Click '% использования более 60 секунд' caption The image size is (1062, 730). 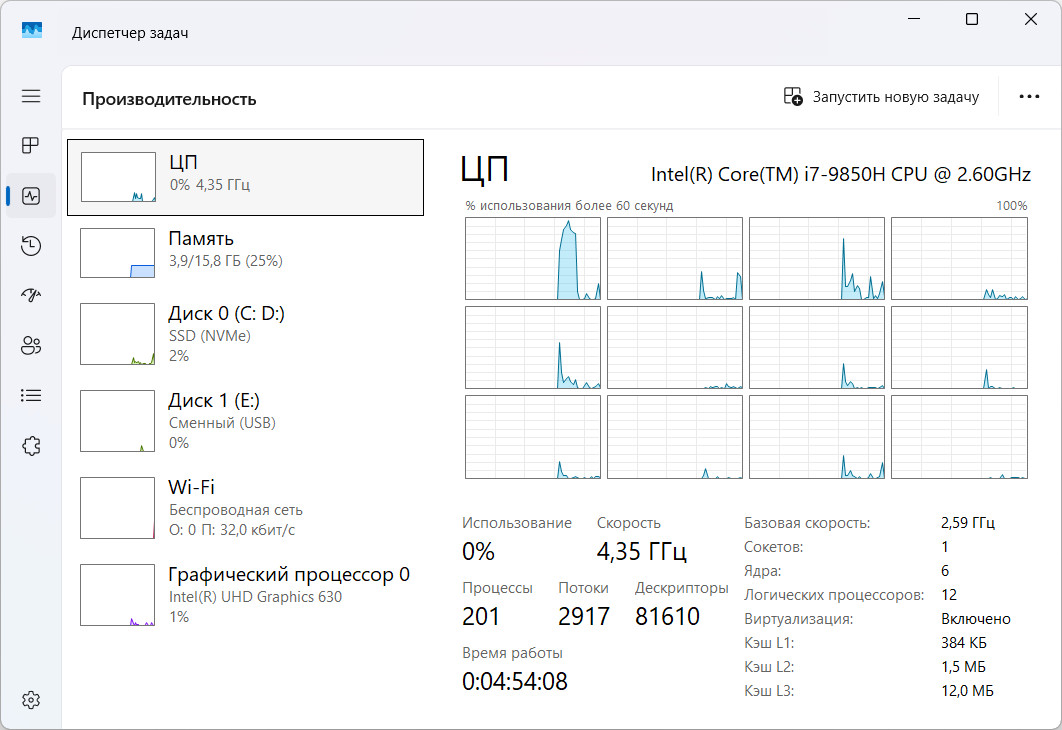[569, 206]
